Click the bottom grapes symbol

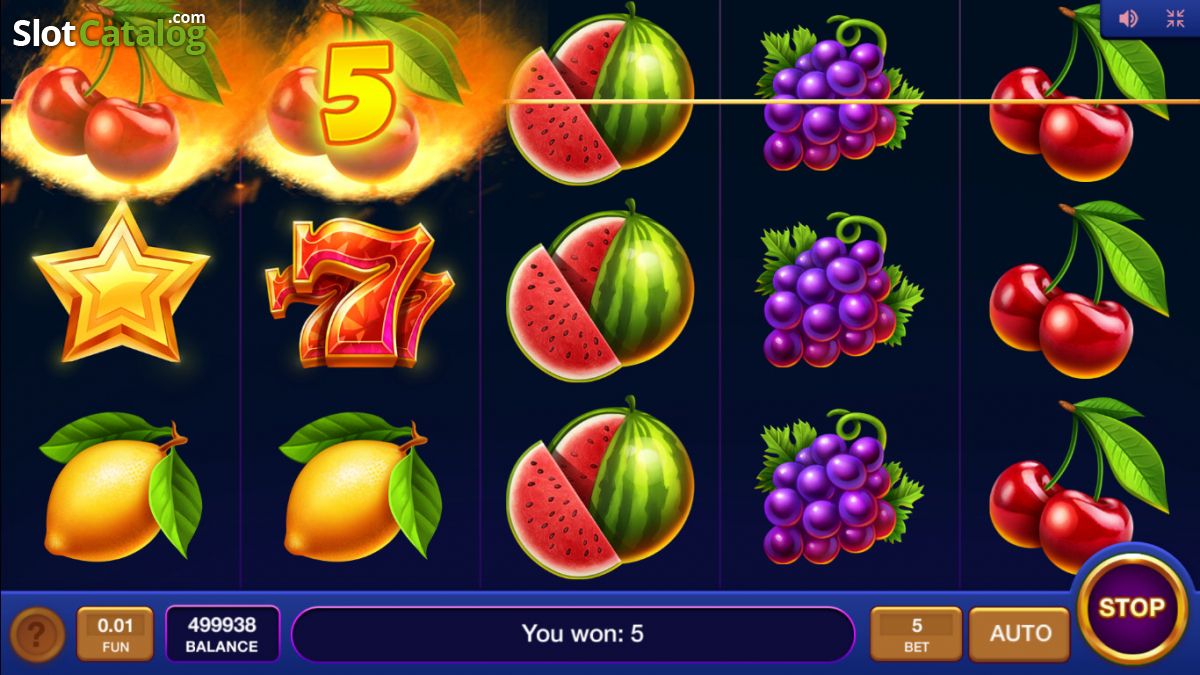tap(839, 487)
